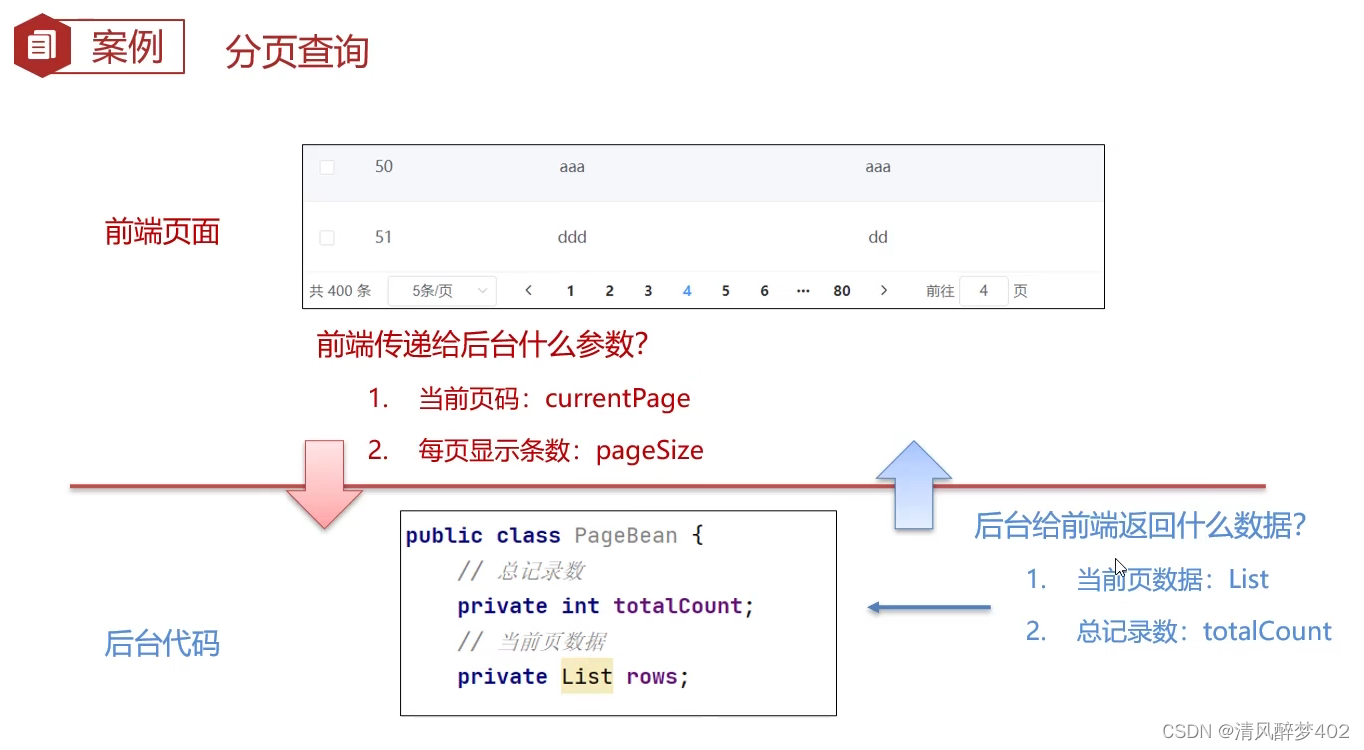This screenshot has width=1364, height=750.
Task: Select last page 80 in pagination
Action: (842, 291)
